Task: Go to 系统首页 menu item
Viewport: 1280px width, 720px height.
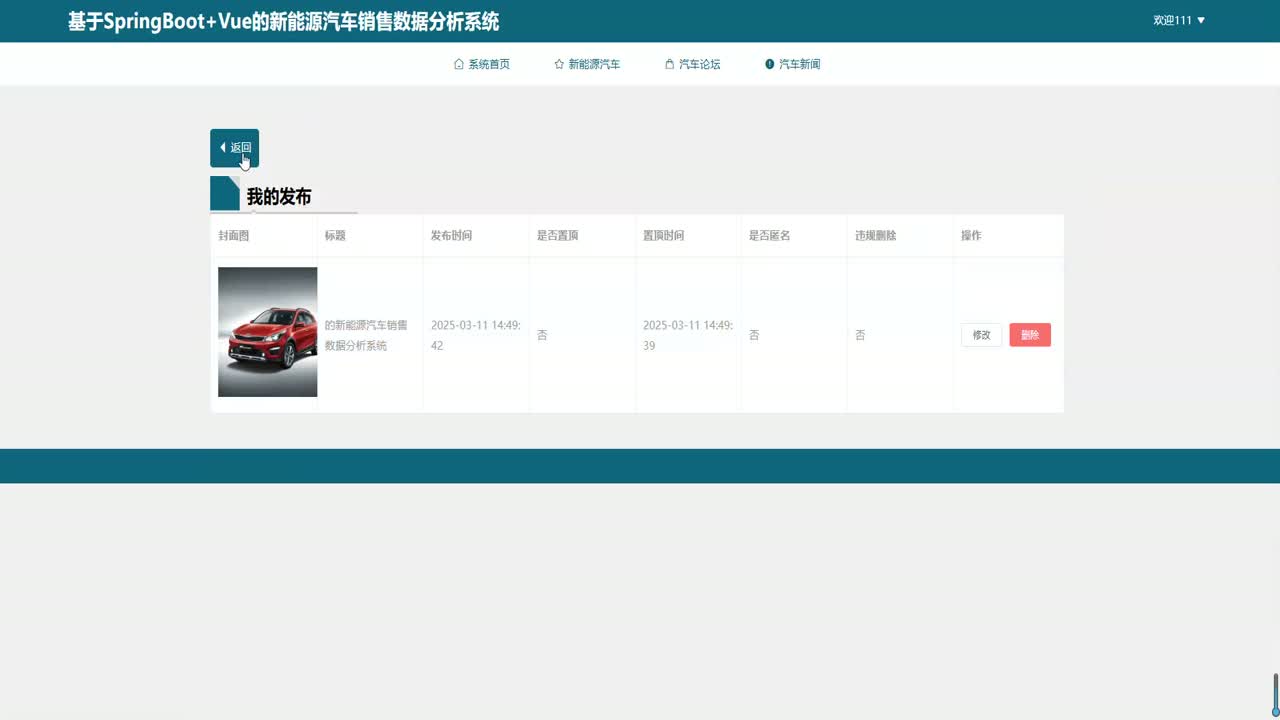Action: 482,64
